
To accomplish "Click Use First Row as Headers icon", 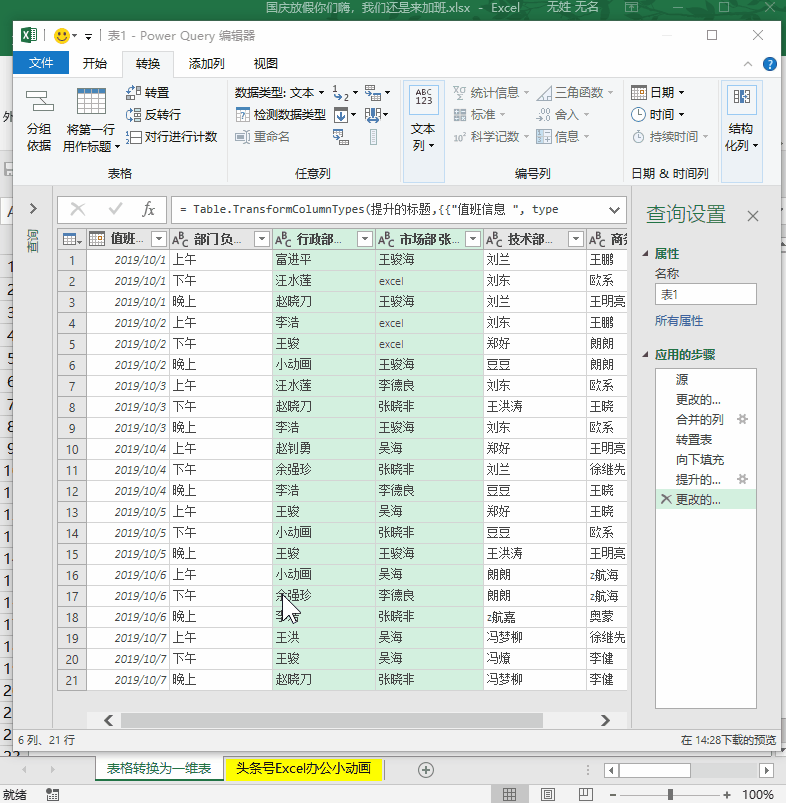I will [91, 101].
